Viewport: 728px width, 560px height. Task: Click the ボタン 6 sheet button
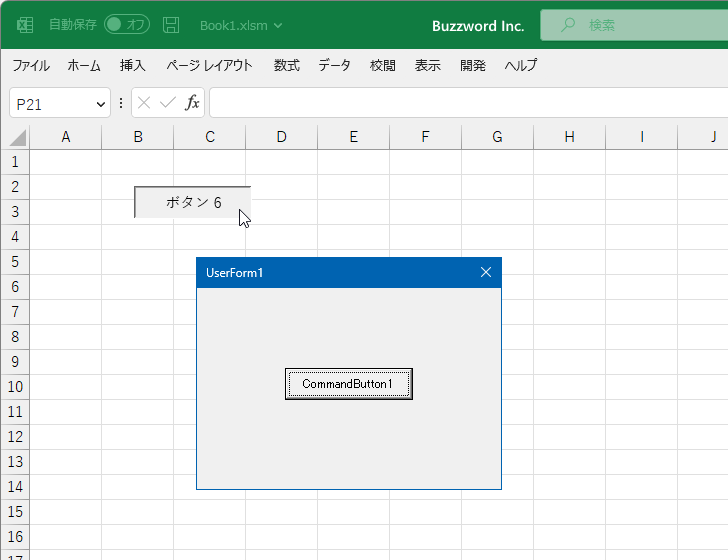tap(193, 202)
